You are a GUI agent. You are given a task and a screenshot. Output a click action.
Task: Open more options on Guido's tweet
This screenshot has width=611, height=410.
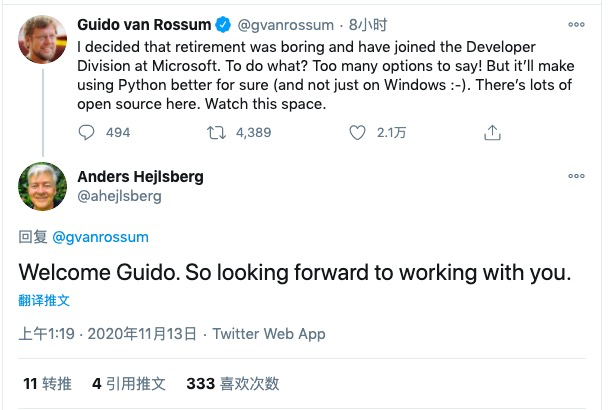(576, 23)
